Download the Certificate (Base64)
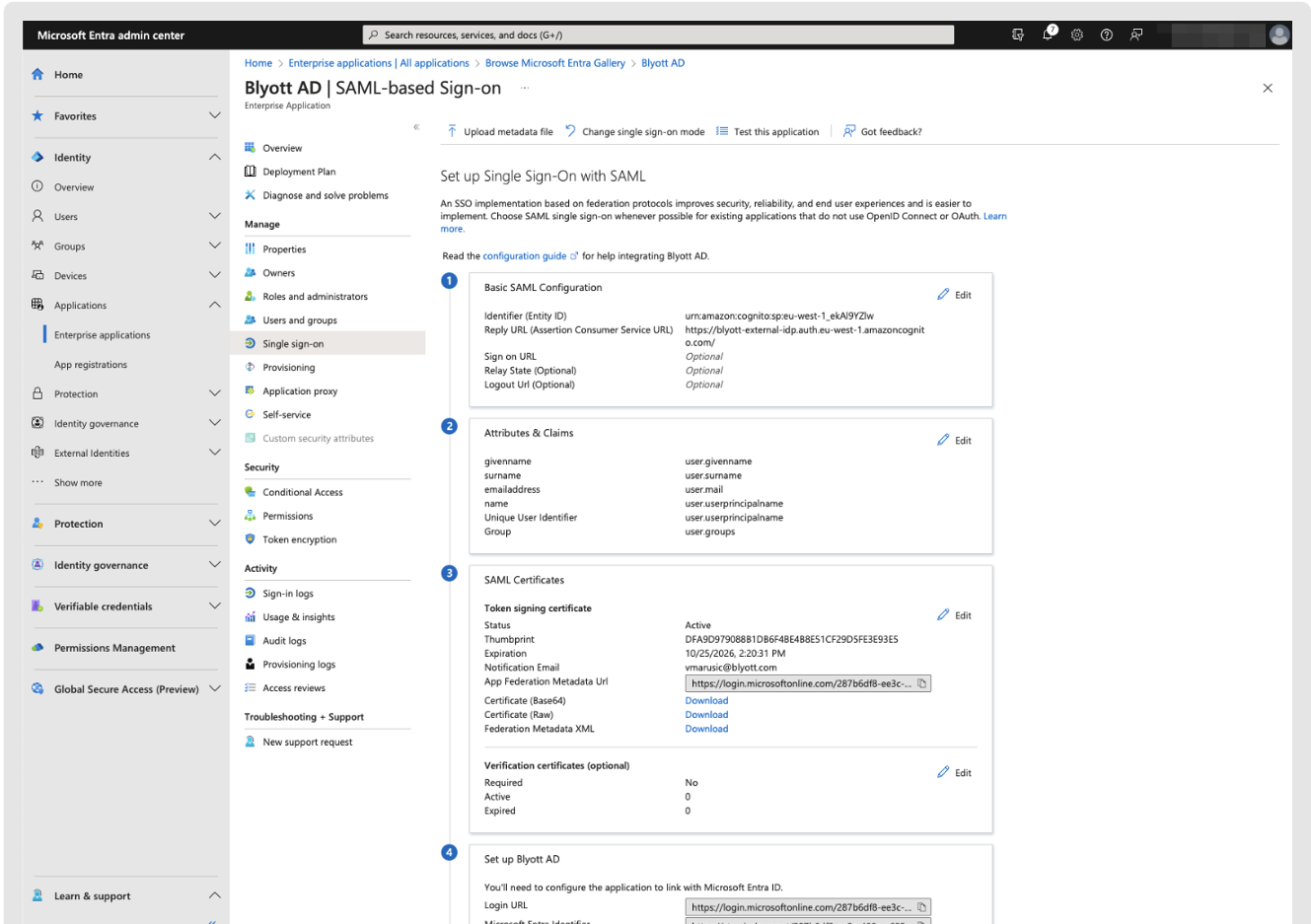Viewport: 1311px width, 924px height. tap(706, 701)
